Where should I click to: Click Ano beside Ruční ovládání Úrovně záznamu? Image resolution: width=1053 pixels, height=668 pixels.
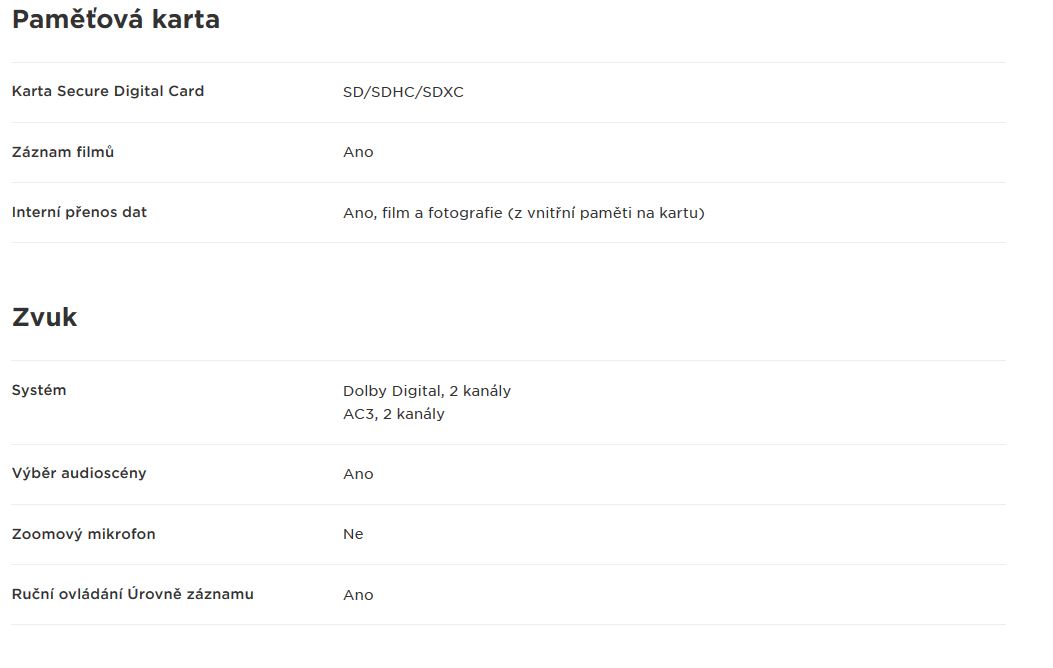pos(358,595)
